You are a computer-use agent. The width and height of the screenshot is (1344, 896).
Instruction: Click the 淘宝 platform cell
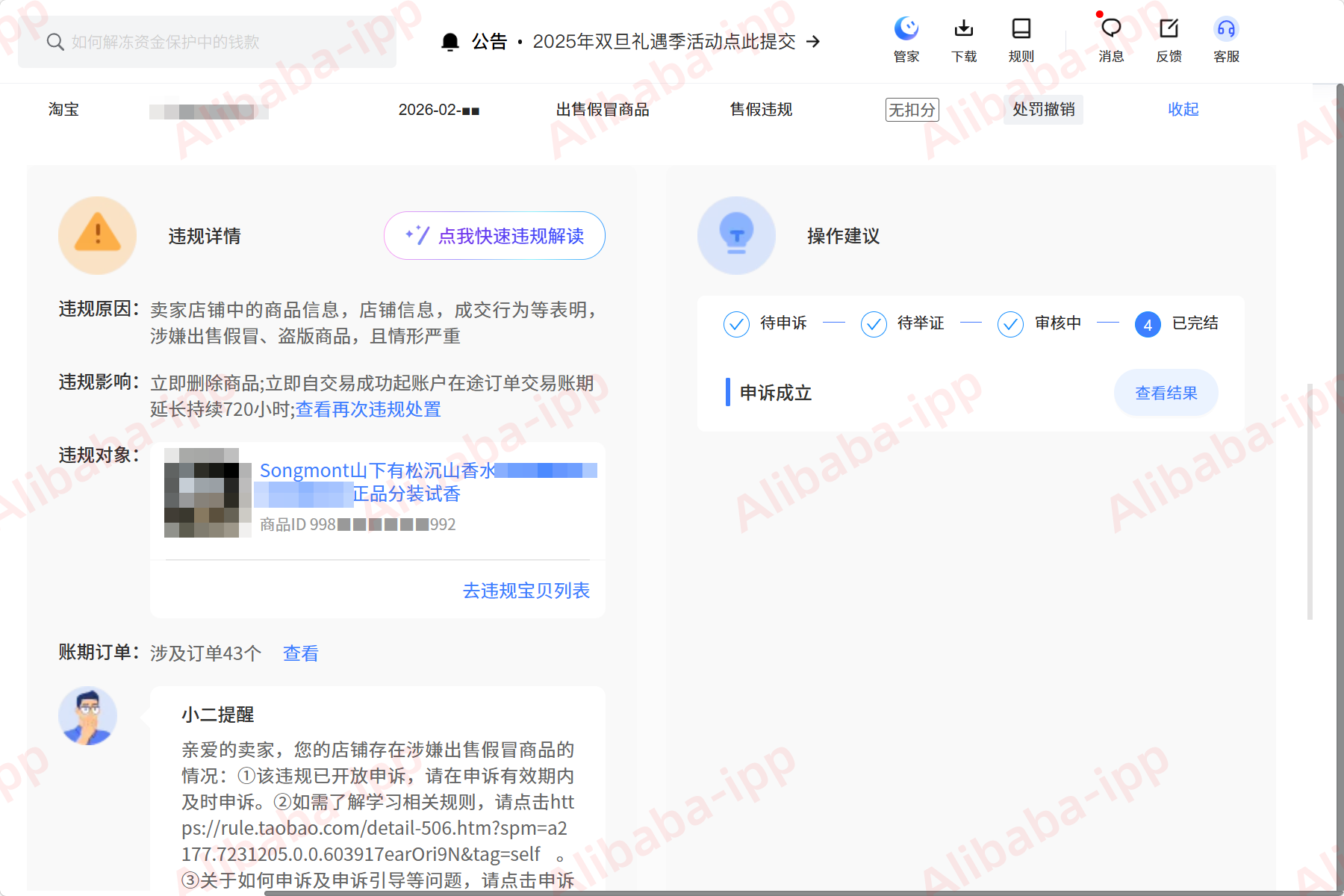(63, 110)
